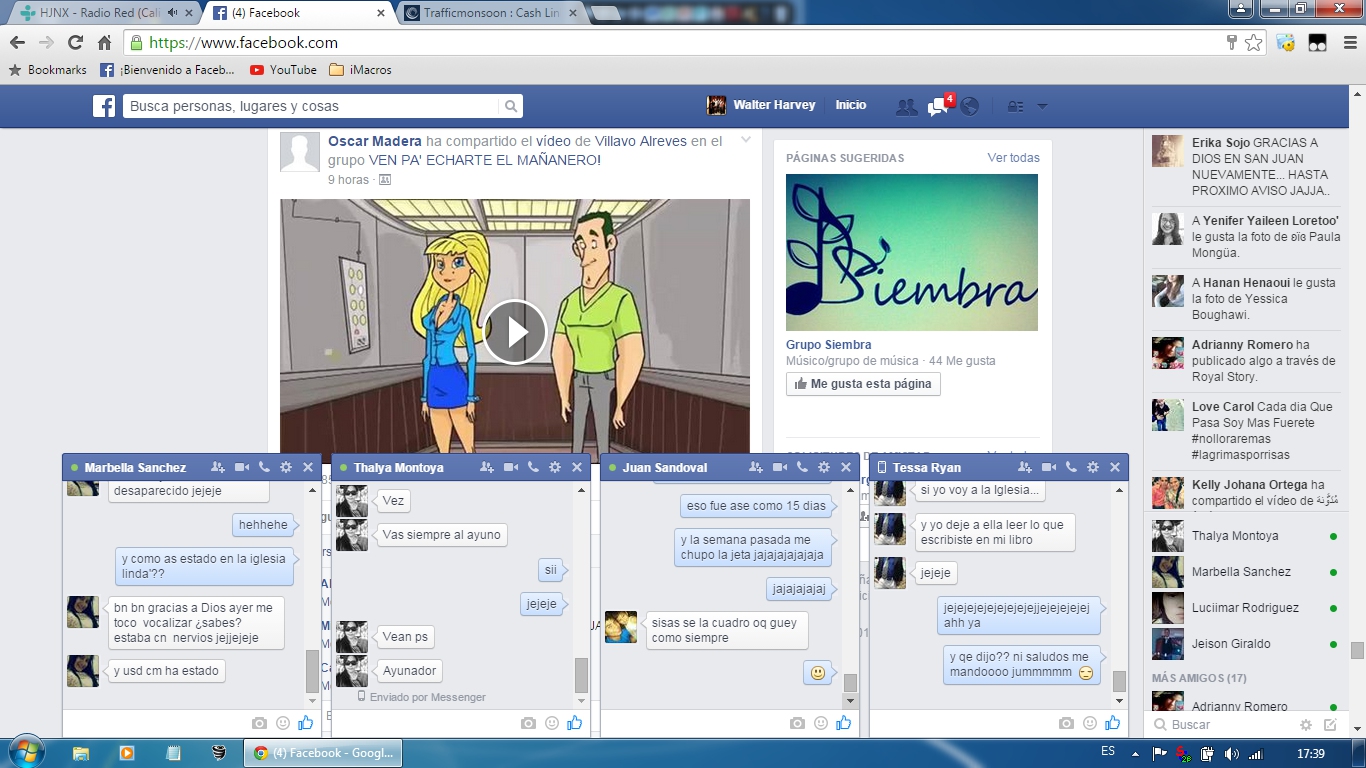Image resolution: width=1366 pixels, height=768 pixels.
Task: Open chat sidebar options gear
Action: tap(1306, 725)
